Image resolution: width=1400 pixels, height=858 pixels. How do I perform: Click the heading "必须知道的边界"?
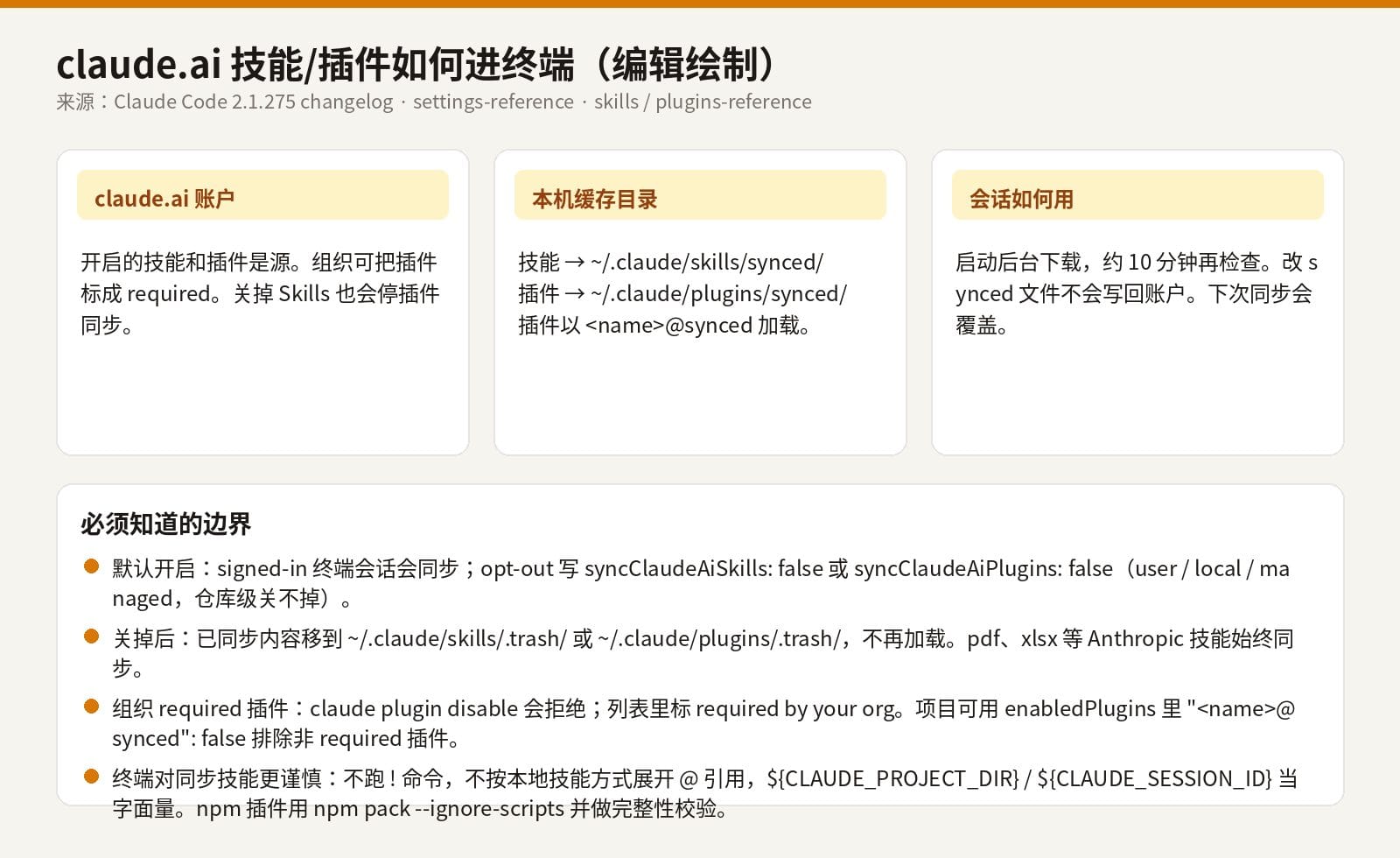pyautogui.click(x=165, y=524)
